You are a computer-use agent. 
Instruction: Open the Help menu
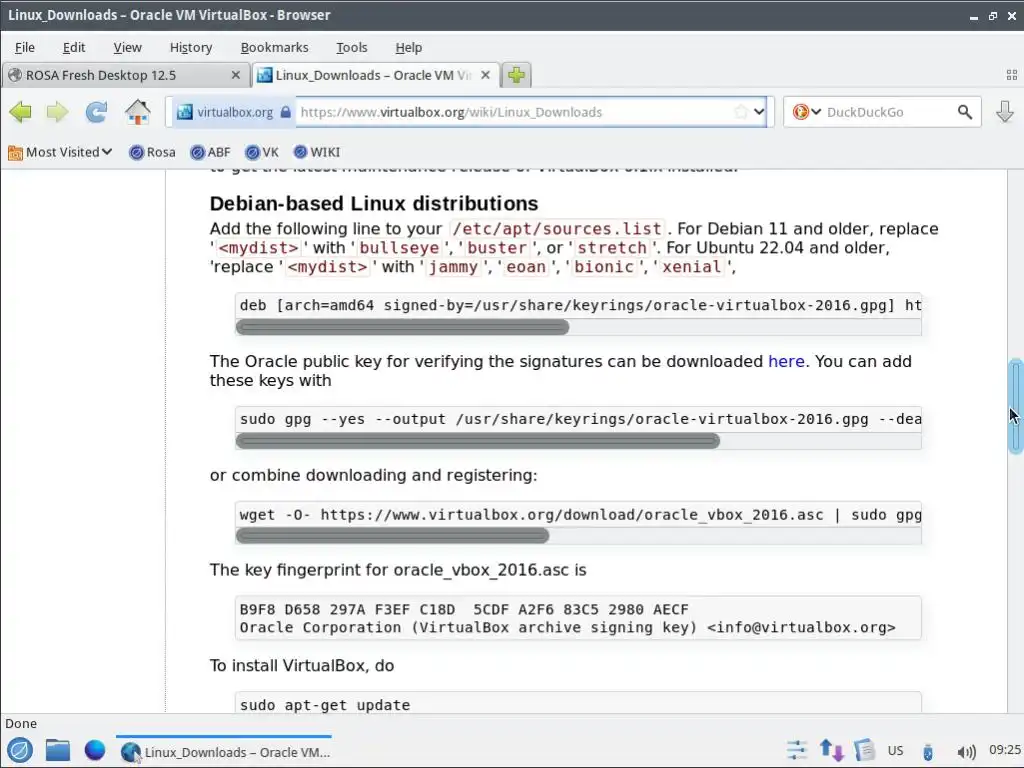(x=409, y=47)
